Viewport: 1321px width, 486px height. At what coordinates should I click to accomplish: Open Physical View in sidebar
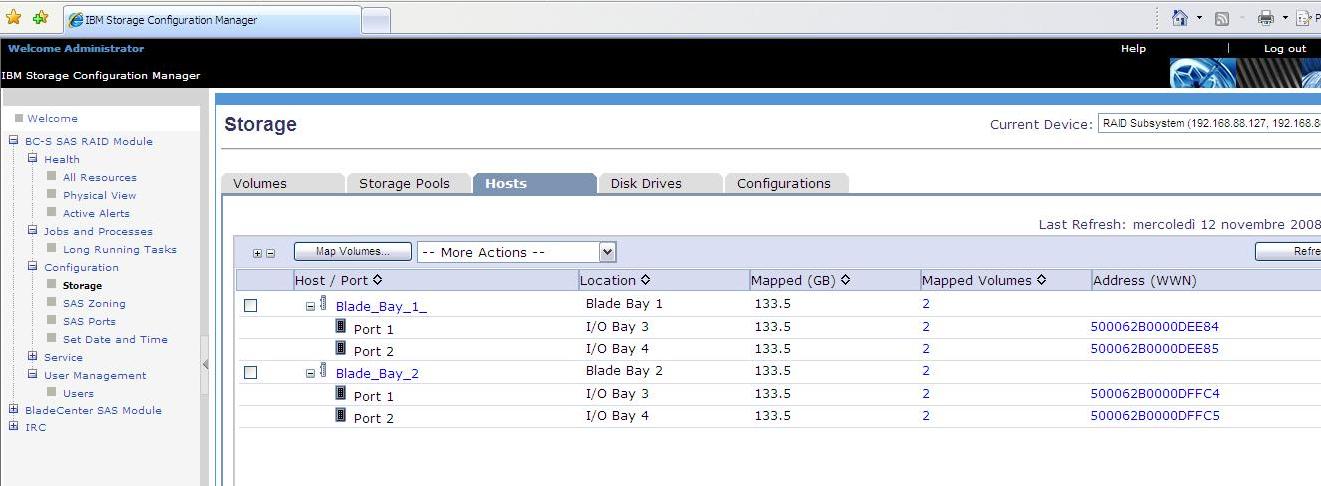100,195
